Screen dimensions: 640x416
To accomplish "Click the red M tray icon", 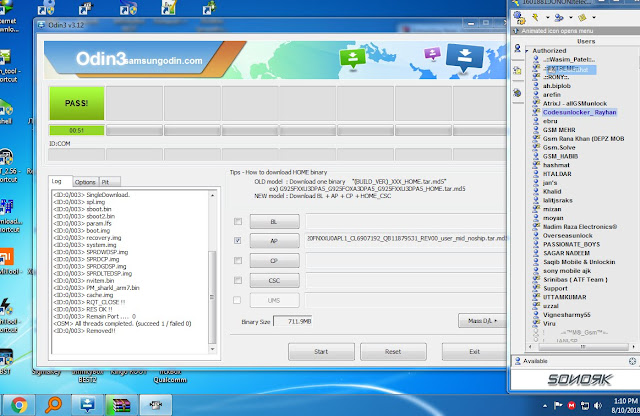I will tap(571, 405).
